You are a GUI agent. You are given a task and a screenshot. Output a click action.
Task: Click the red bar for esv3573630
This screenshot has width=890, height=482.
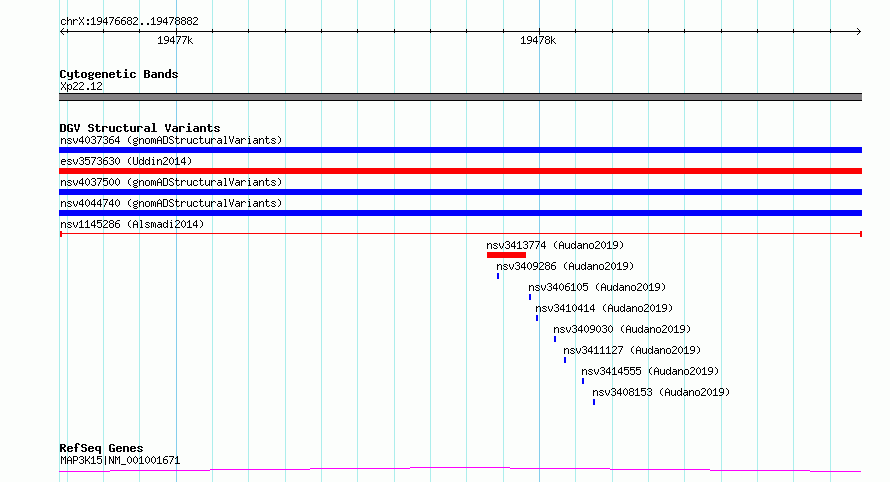[x=460, y=171]
